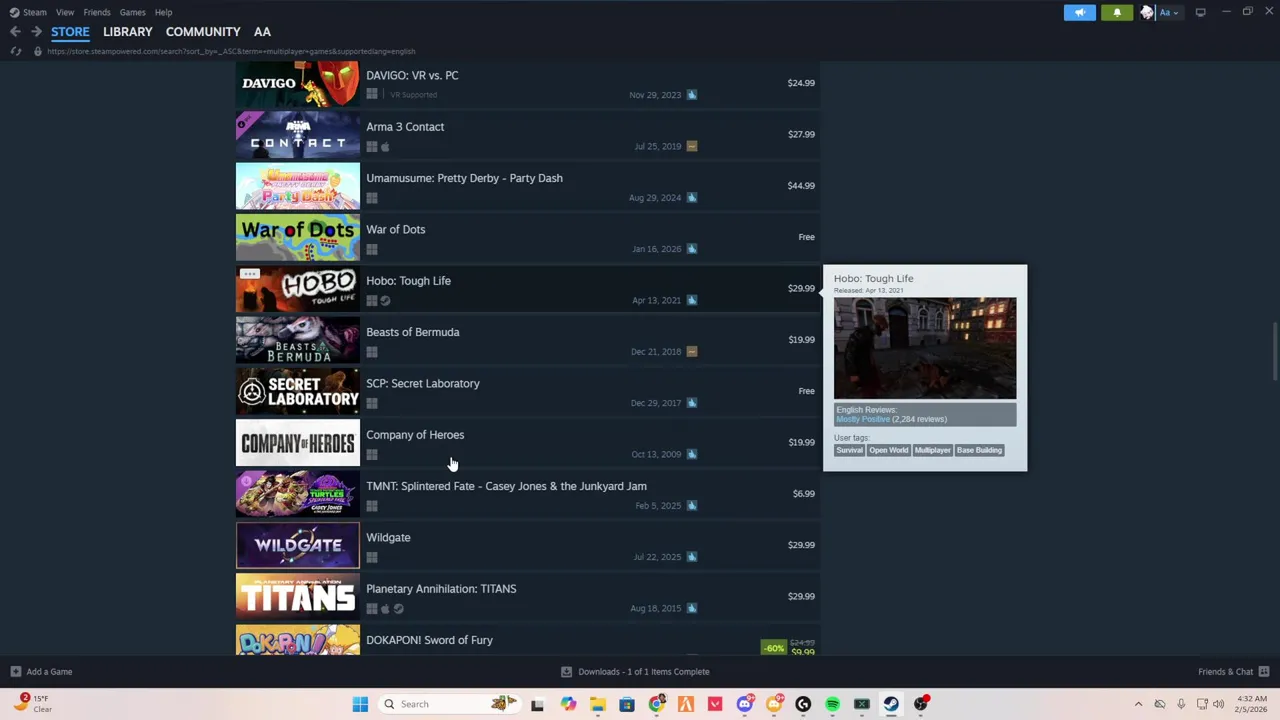
Task: Click the Arma 3 Contact mixed review icon
Action: (692, 146)
